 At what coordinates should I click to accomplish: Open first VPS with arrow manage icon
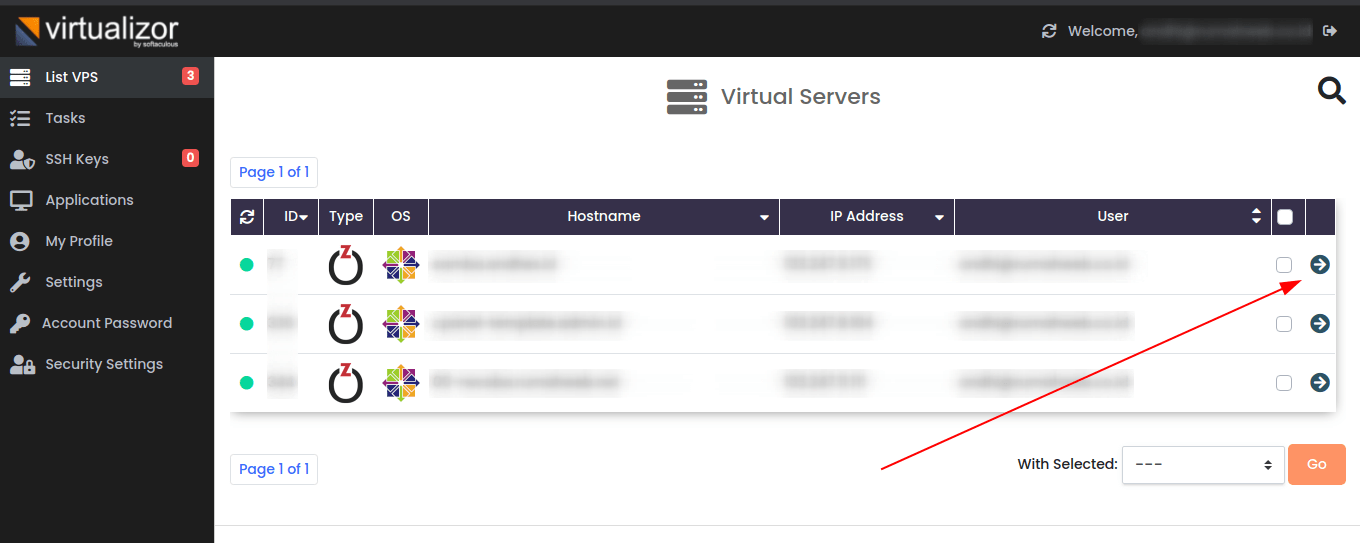(x=1320, y=264)
